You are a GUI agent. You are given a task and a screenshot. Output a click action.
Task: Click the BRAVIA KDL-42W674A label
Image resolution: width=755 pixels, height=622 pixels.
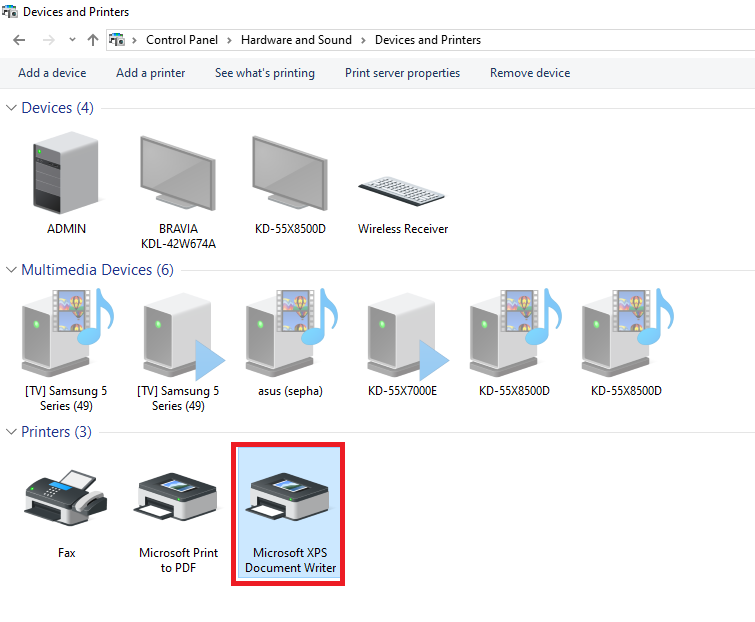pos(178,236)
